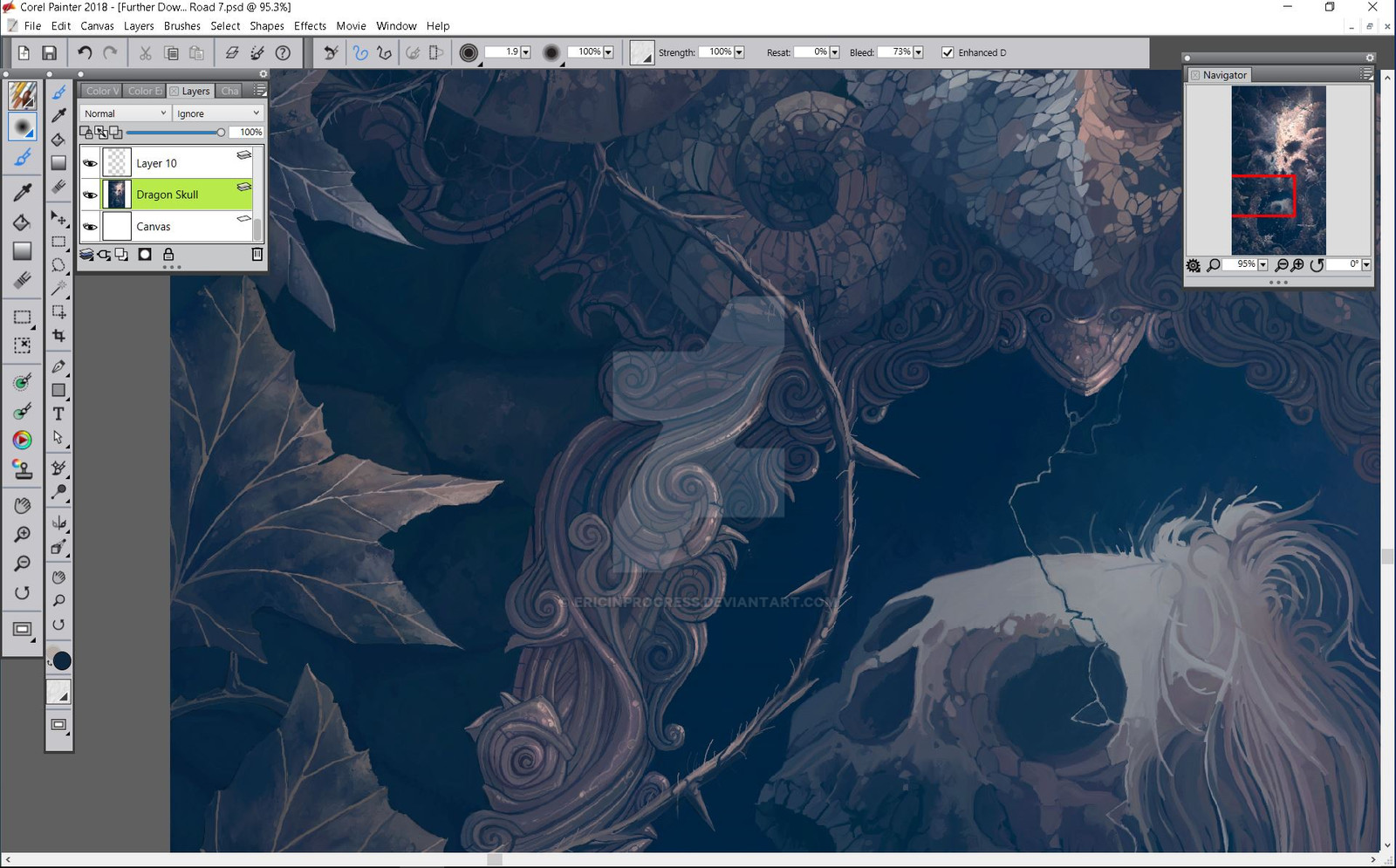
Task: Open Navigator settings gear at bottom left
Action: (x=1193, y=265)
